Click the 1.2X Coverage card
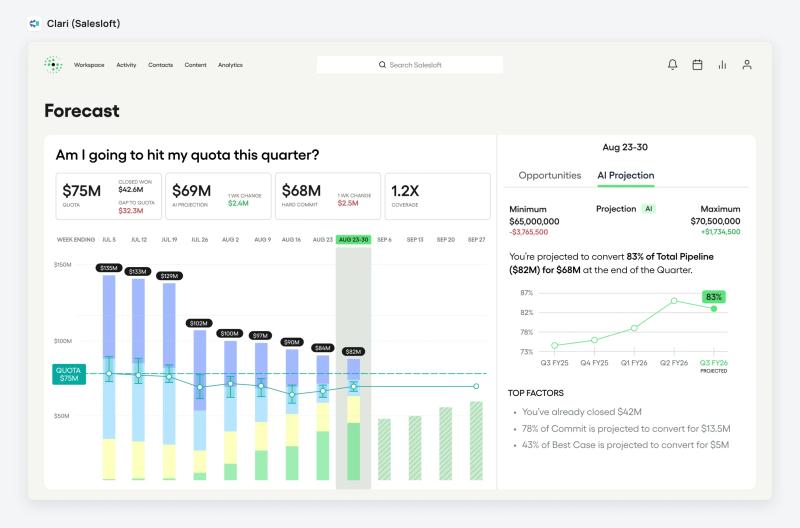Viewport: 800px width, 528px height. [438, 196]
